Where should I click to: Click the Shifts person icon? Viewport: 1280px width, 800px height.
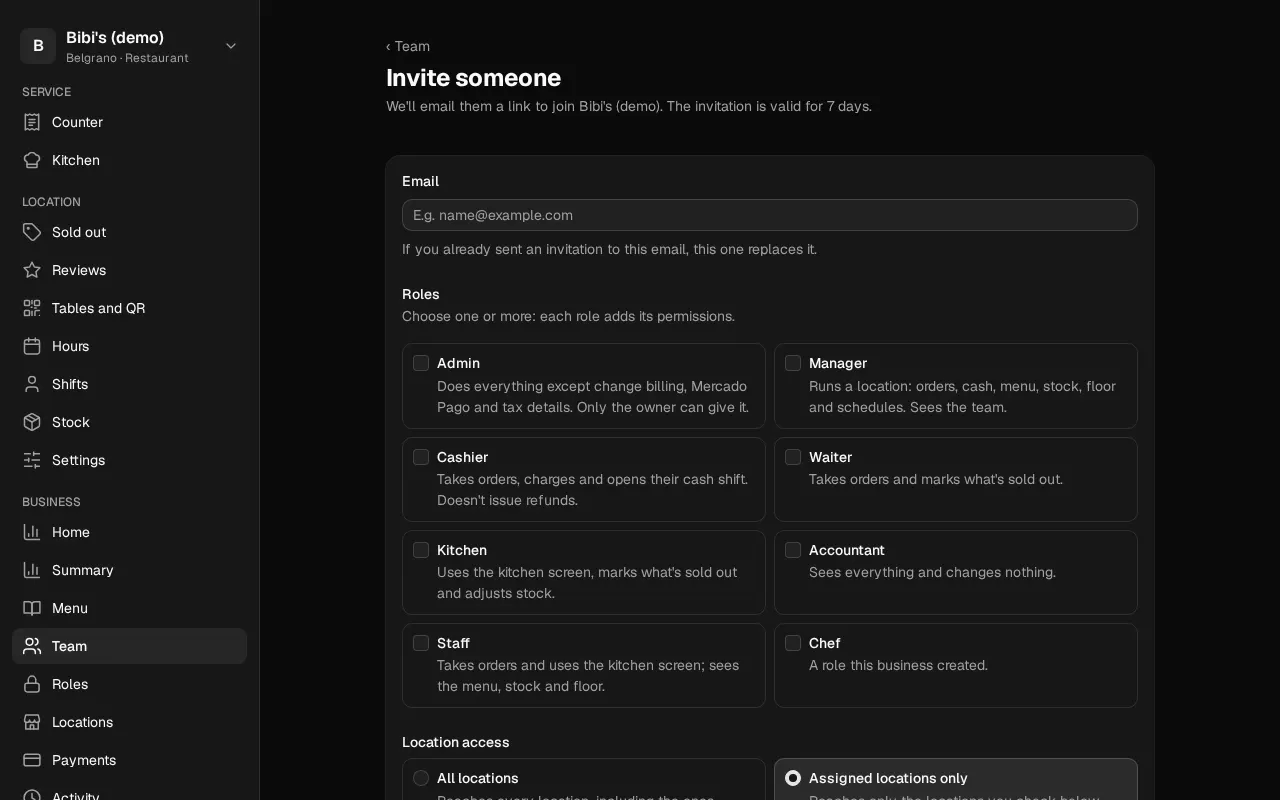(32, 384)
